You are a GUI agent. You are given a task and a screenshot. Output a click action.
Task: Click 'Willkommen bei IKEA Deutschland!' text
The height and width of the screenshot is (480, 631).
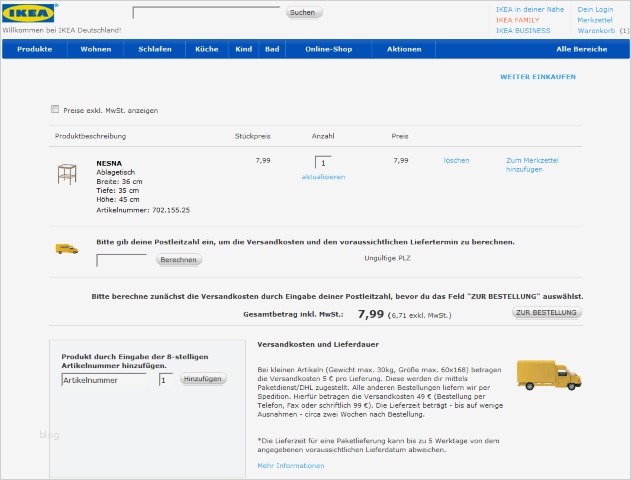[62, 30]
